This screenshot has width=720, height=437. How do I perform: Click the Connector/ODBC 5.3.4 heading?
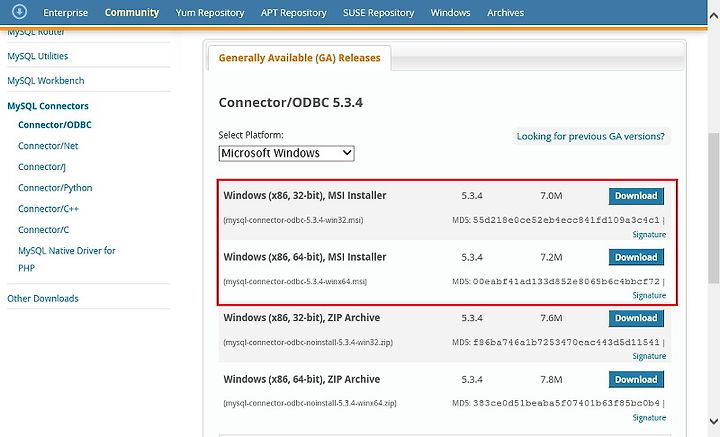point(291,102)
